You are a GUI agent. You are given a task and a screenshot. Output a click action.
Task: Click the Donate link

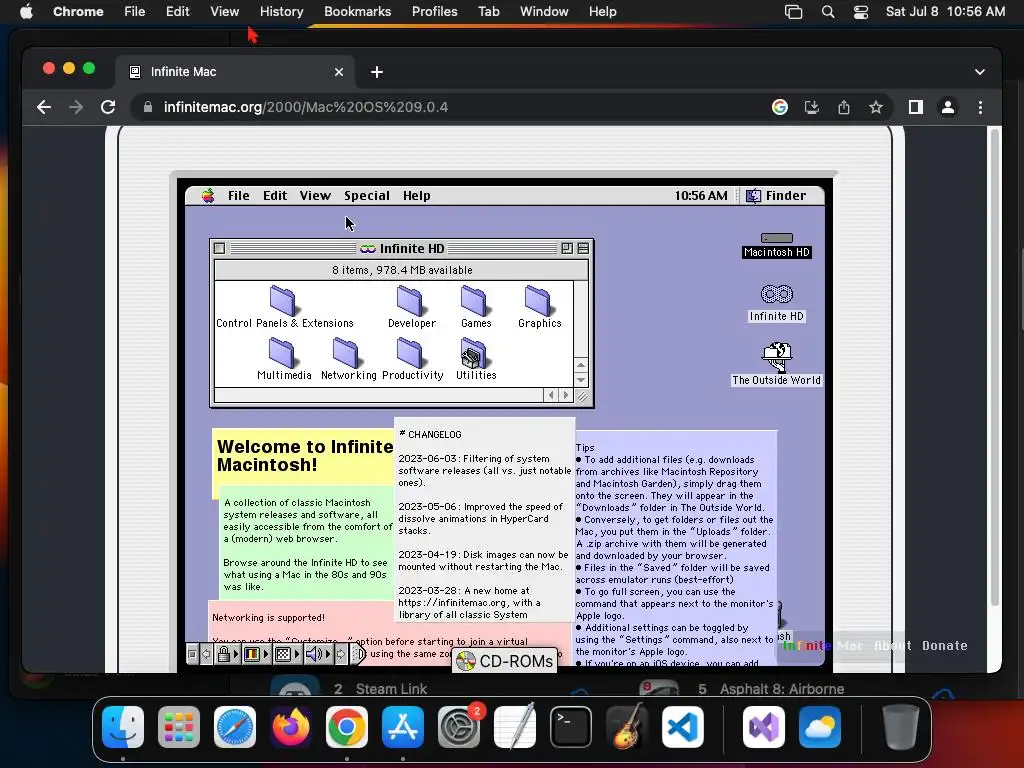click(x=944, y=645)
